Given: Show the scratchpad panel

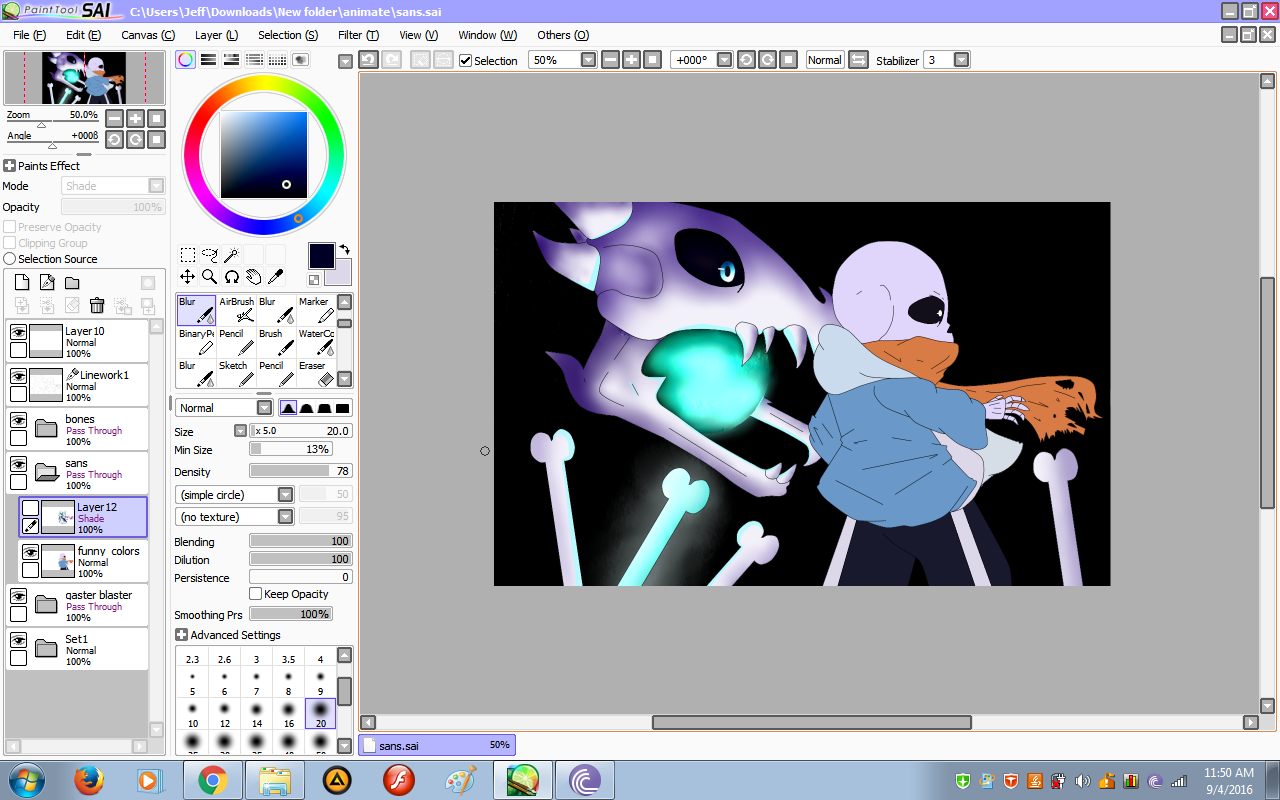Looking at the screenshot, I should 300,60.
